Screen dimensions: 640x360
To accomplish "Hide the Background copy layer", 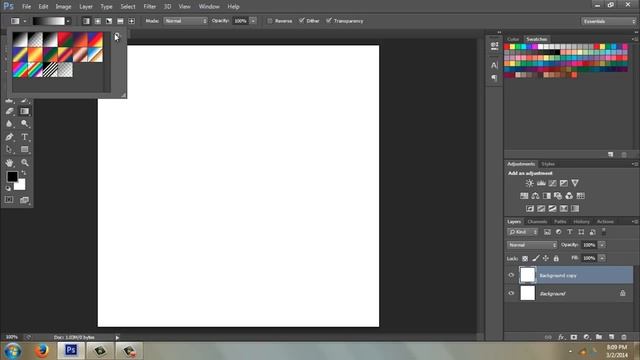I will coord(511,275).
